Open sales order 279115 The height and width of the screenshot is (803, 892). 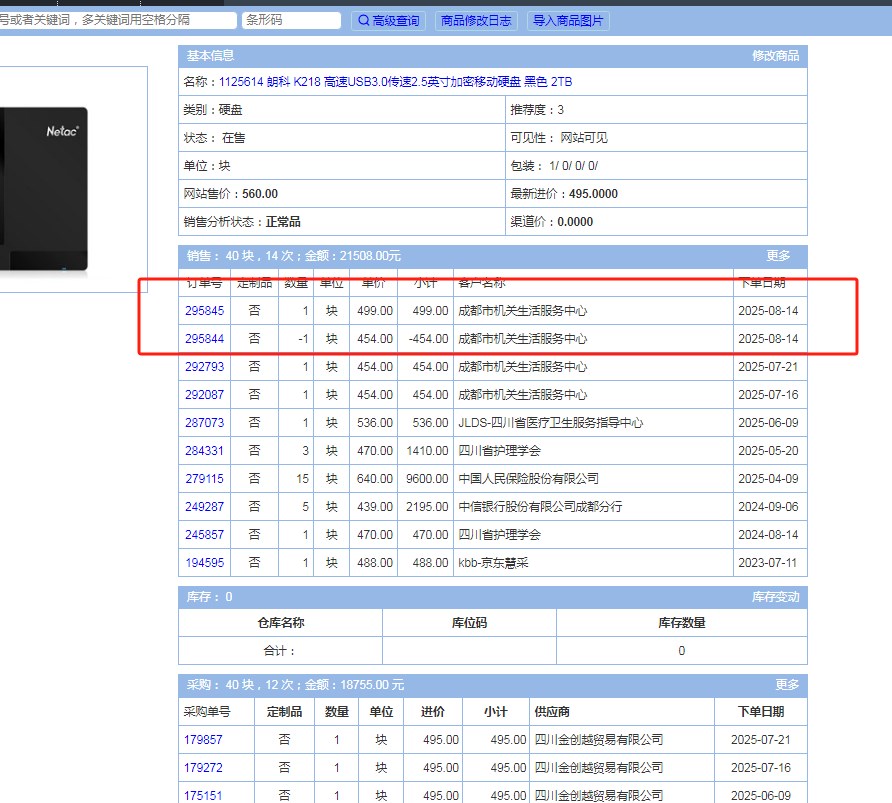click(x=204, y=479)
